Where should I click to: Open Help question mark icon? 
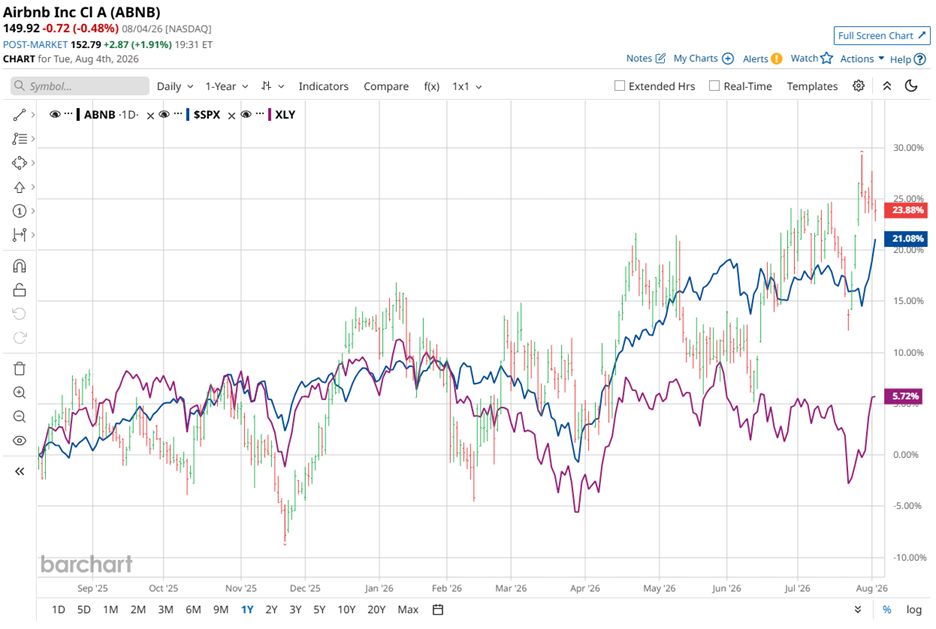pos(920,59)
